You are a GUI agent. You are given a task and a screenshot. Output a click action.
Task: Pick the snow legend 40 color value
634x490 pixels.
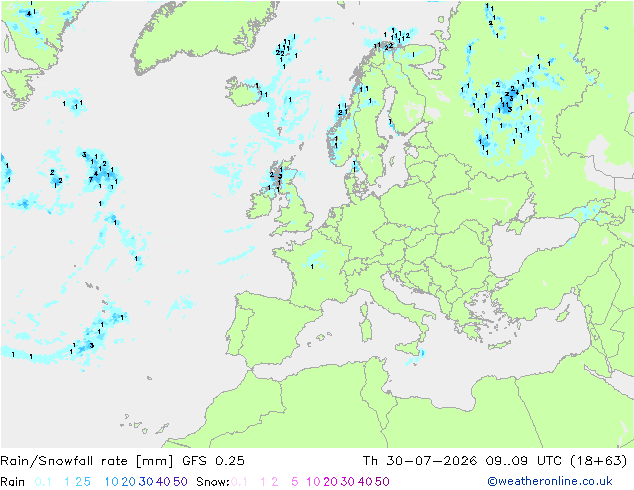click(365, 482)
